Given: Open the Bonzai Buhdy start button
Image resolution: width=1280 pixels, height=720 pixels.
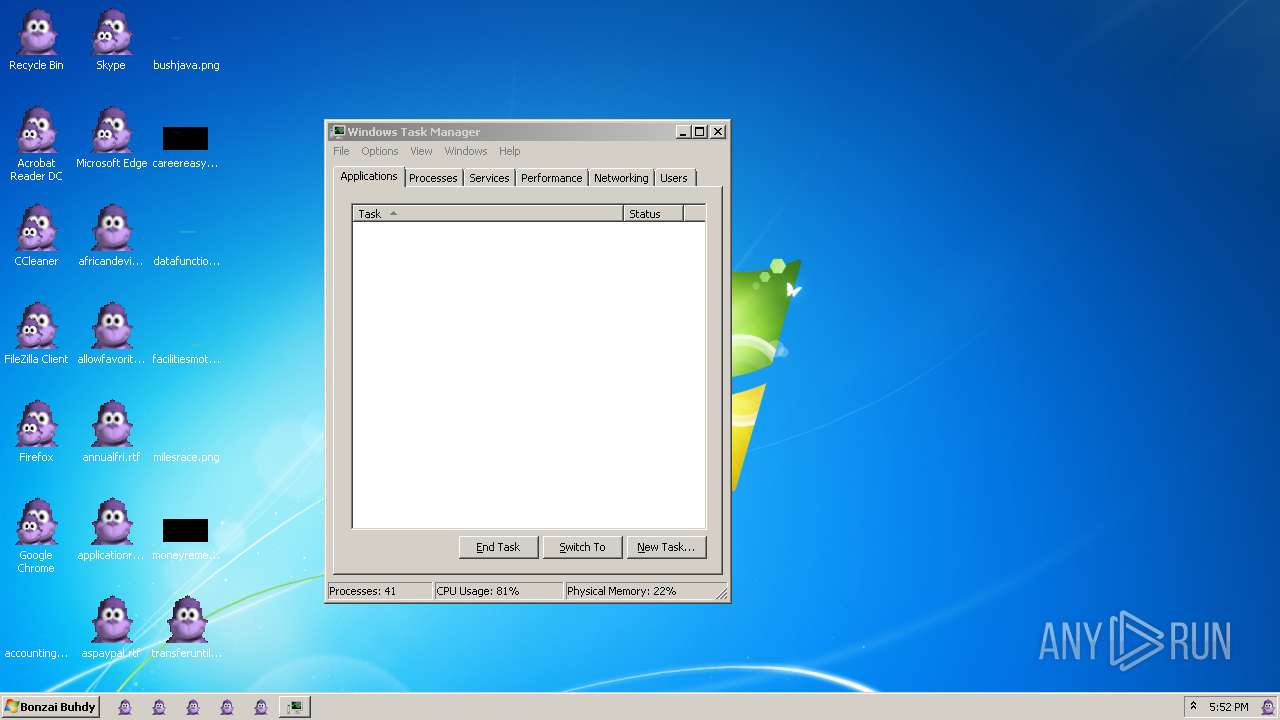Looking at the screenshot, I should 50,707.
